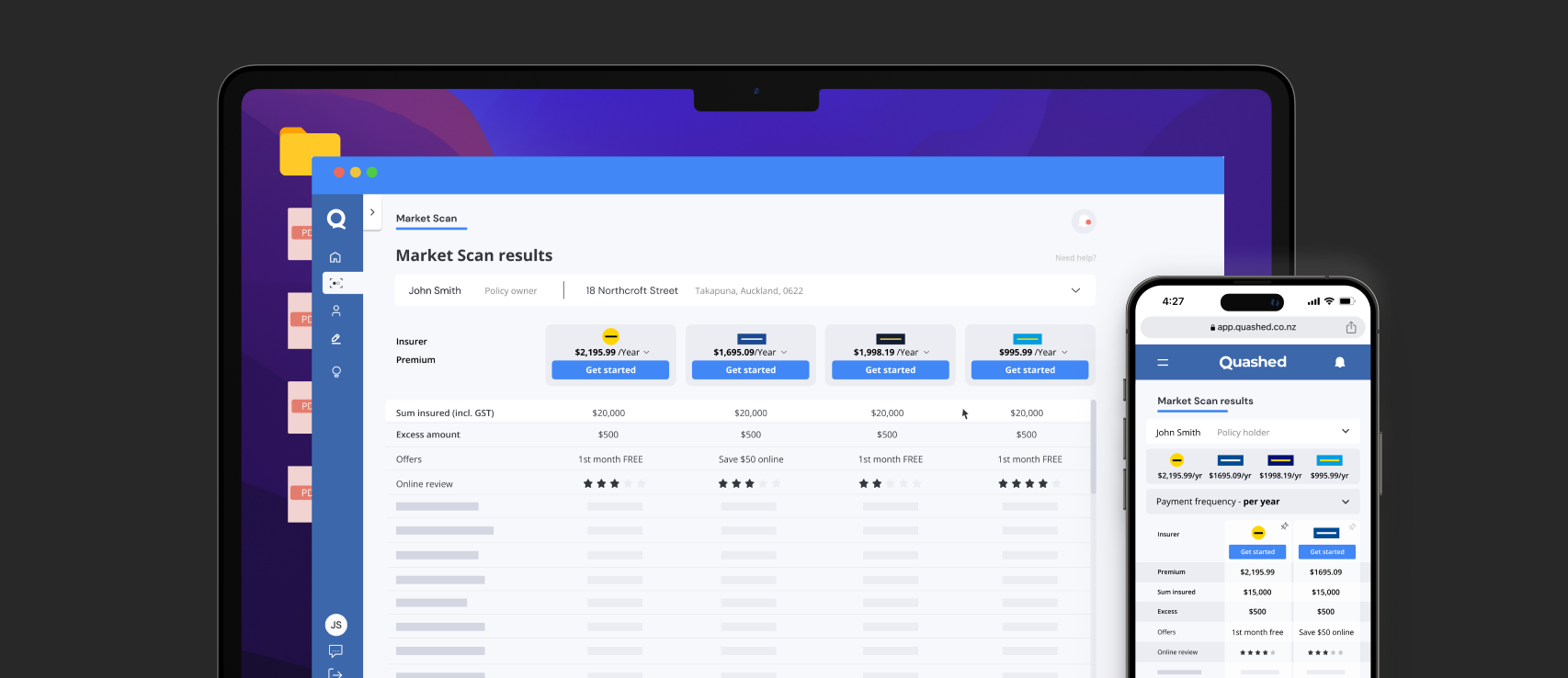Image resolution: width=1568 pixels, height=678 pixels.
Task: Open the /Year dropdown beside $1,695.09
Action: (x=784, y=353)
